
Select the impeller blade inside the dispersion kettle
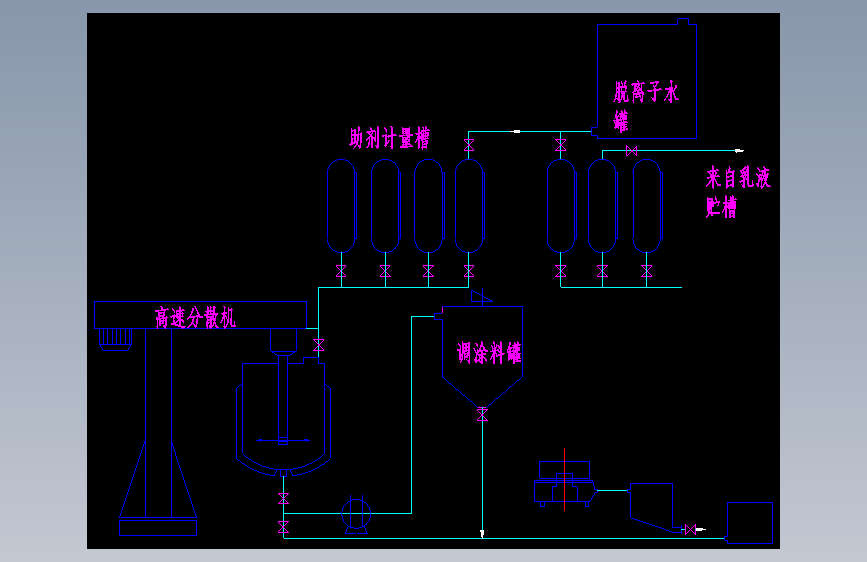pos(283,441)
